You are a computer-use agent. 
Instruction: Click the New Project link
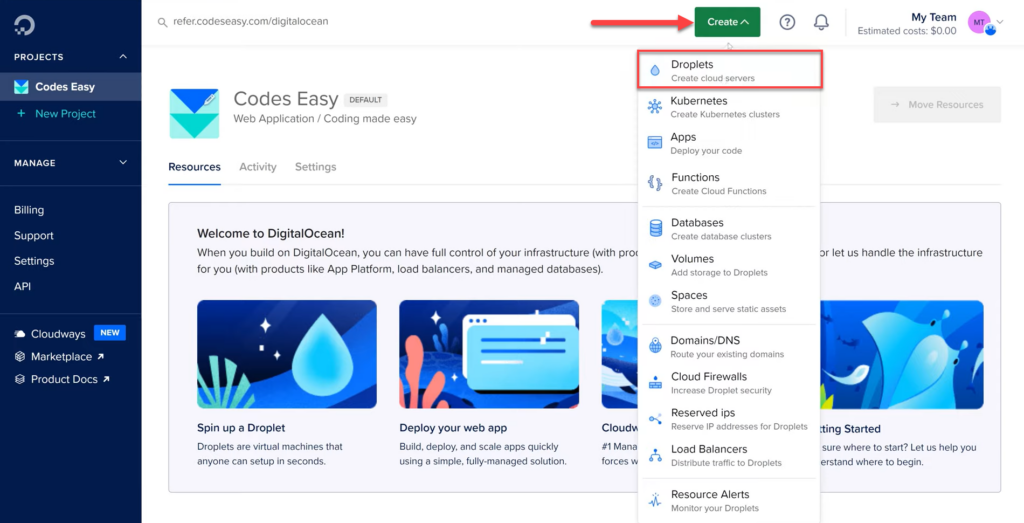click(65, 114)
